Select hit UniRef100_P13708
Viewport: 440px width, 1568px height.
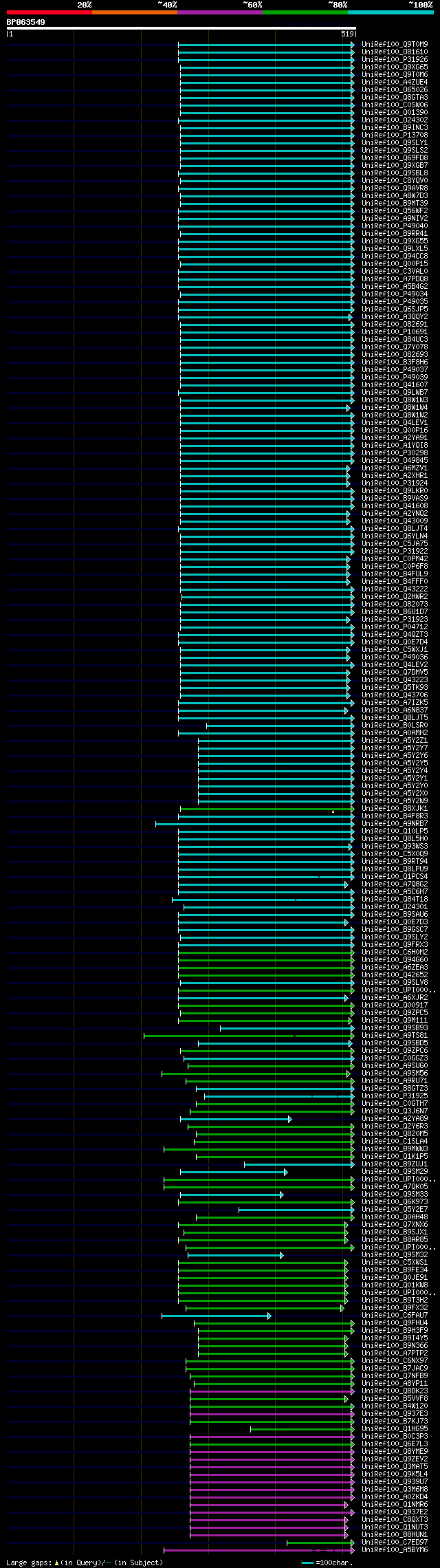395,135
